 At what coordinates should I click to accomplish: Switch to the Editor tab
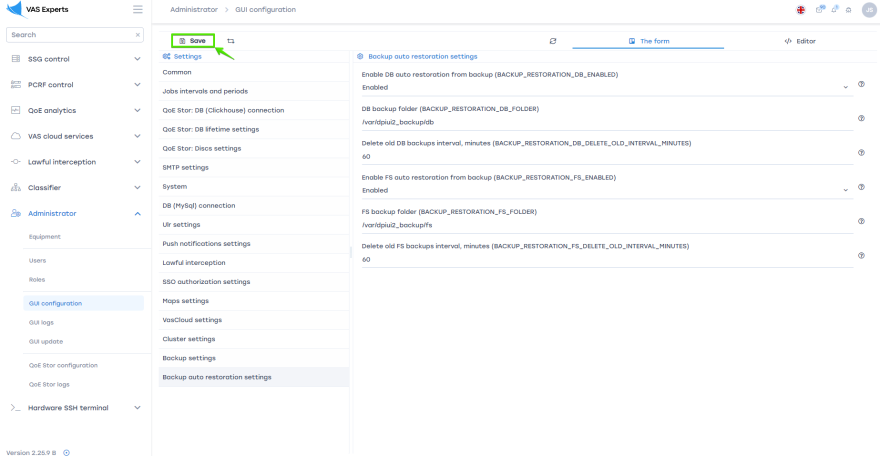coord(800,41)
